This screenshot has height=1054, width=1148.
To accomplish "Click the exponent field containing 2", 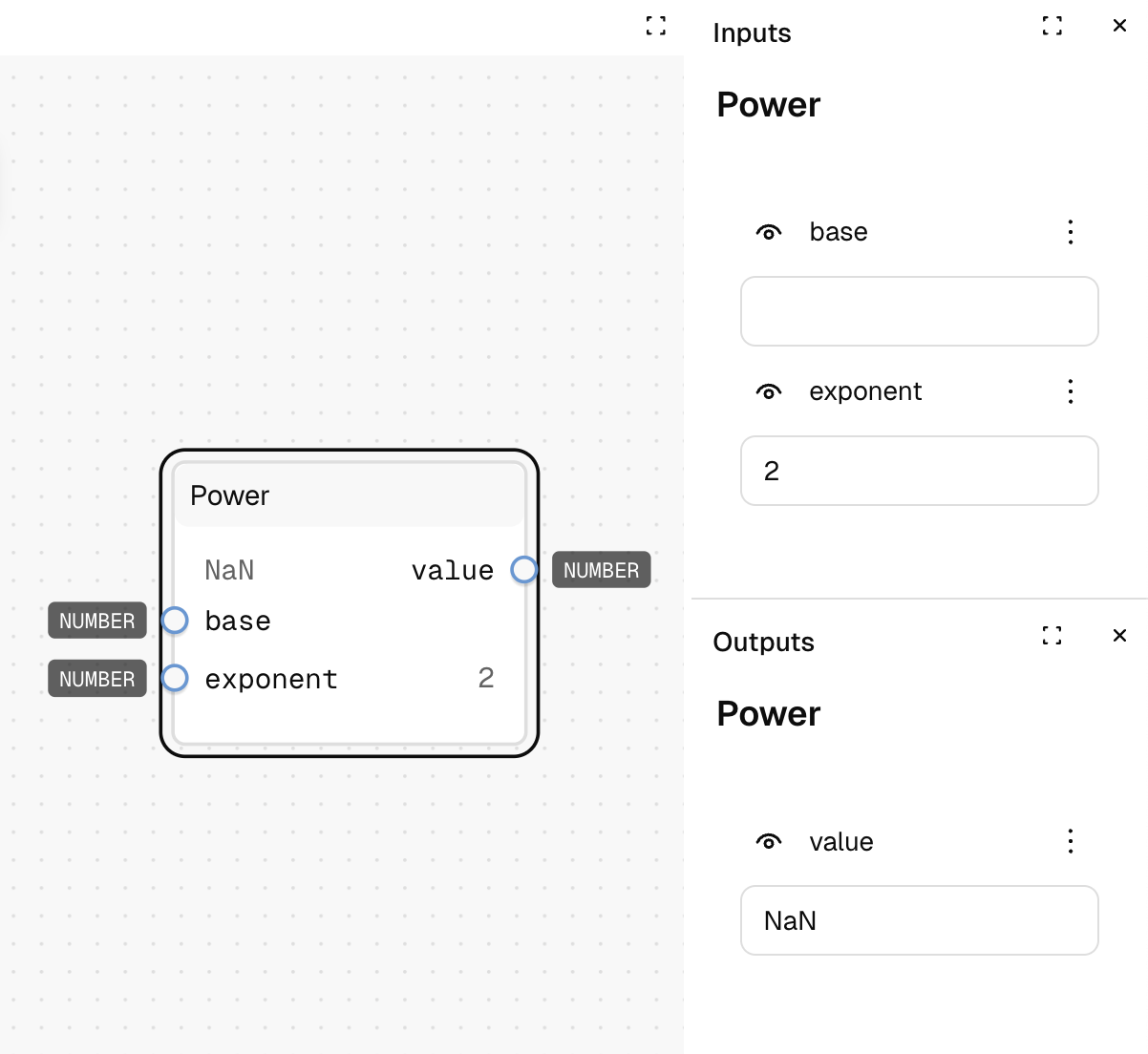I will tap(920, 471).
